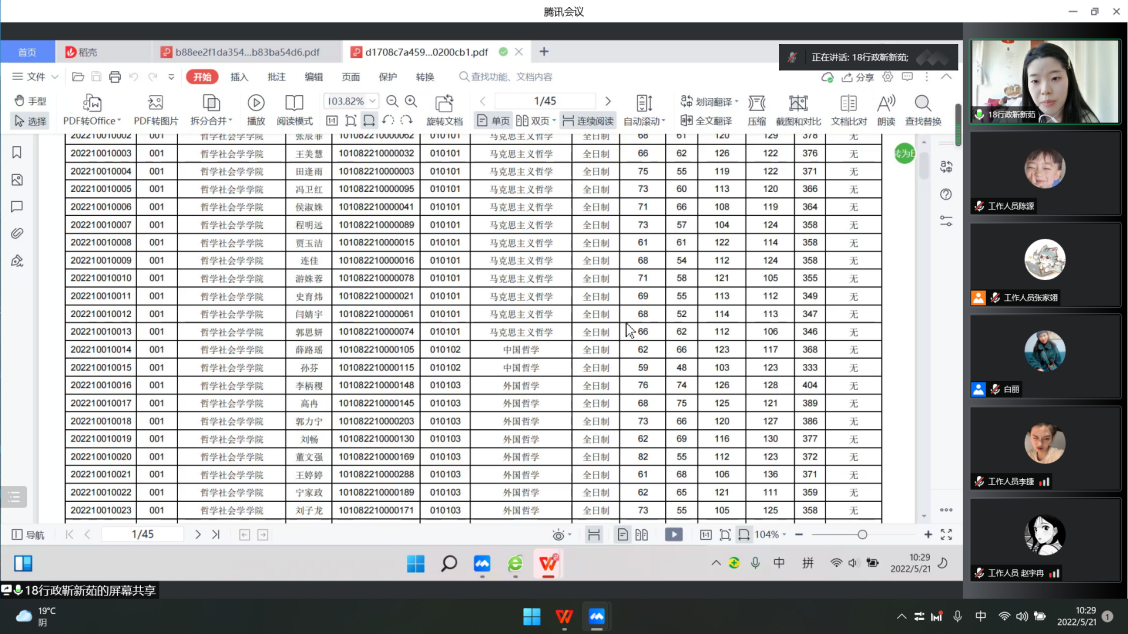
Task: Toggle 单页 single page view
Action: pyautogui.click(x=493, y=121)
